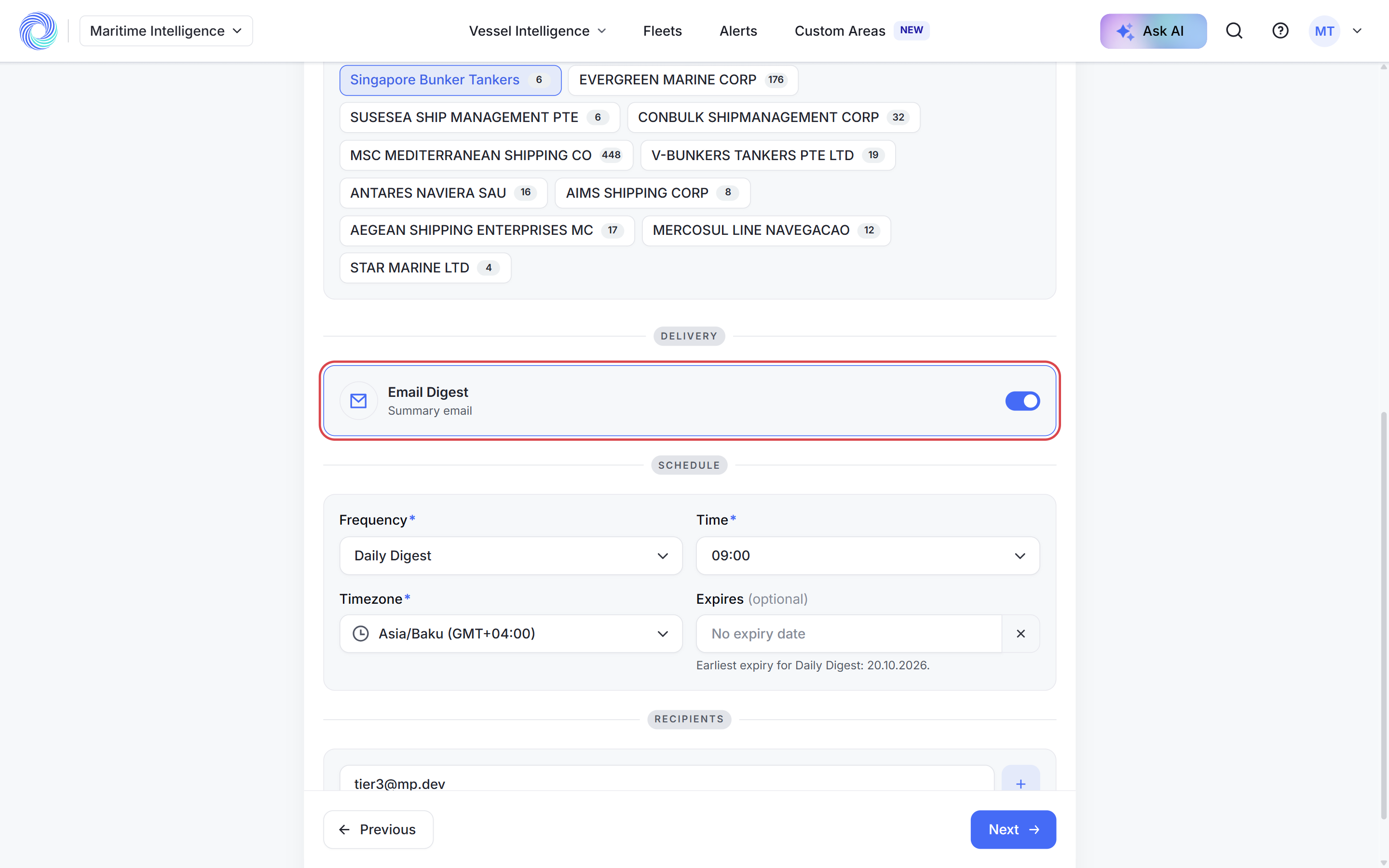Turn off the Email Digest toggle
Screen dimensions: 1389x868
point(1022,401)
